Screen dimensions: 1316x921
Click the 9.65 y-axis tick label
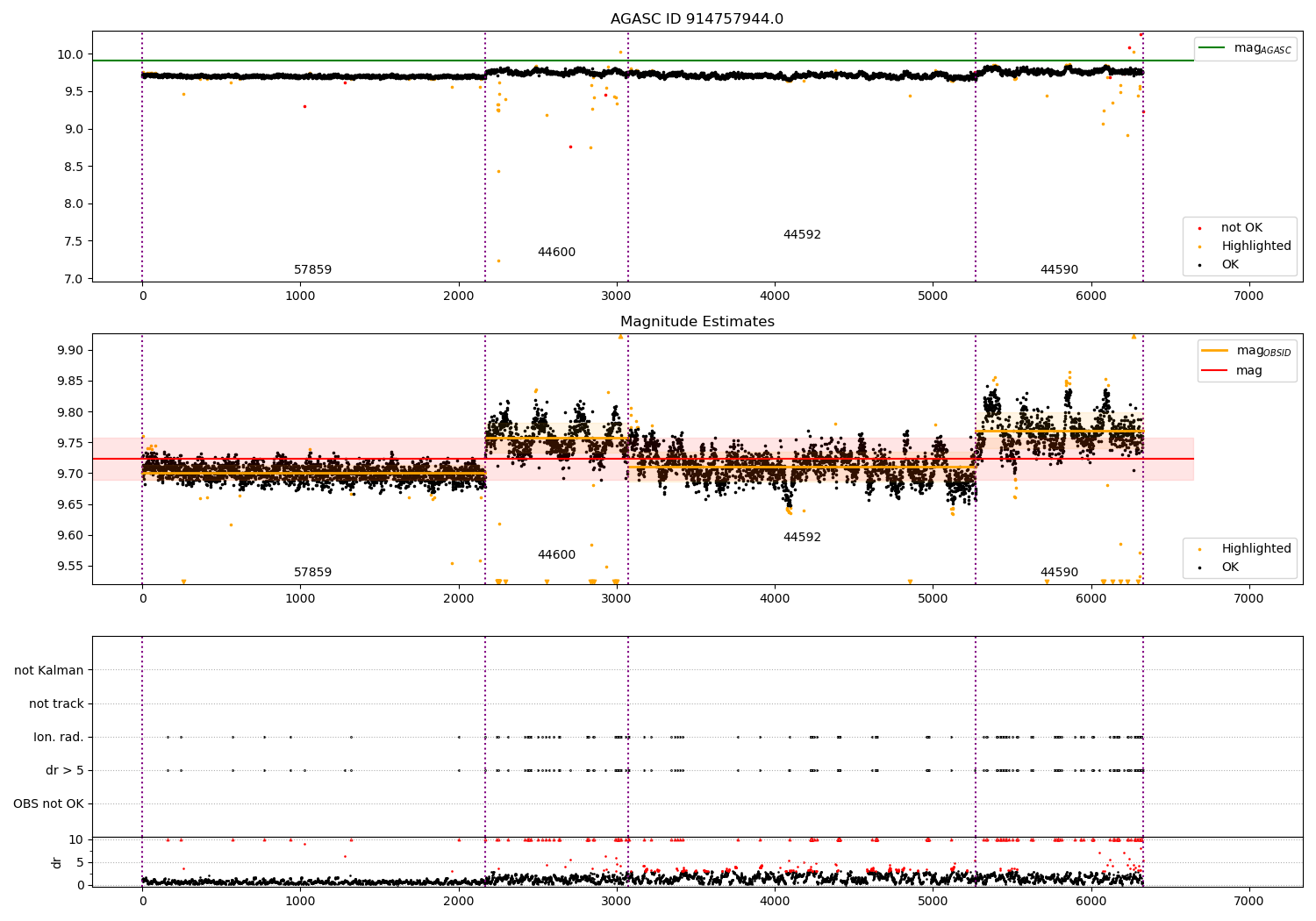pos(71,505)
